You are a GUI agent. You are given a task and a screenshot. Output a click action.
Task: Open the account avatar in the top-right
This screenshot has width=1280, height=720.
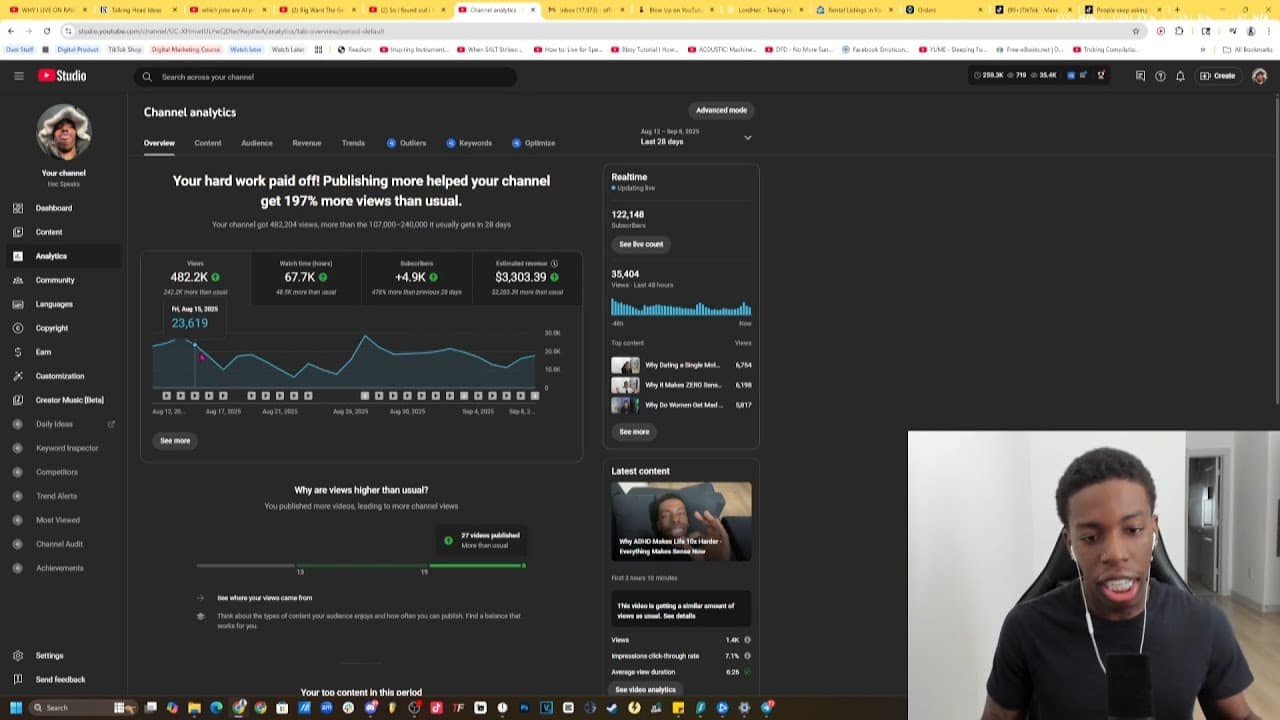pos(1259,76)
